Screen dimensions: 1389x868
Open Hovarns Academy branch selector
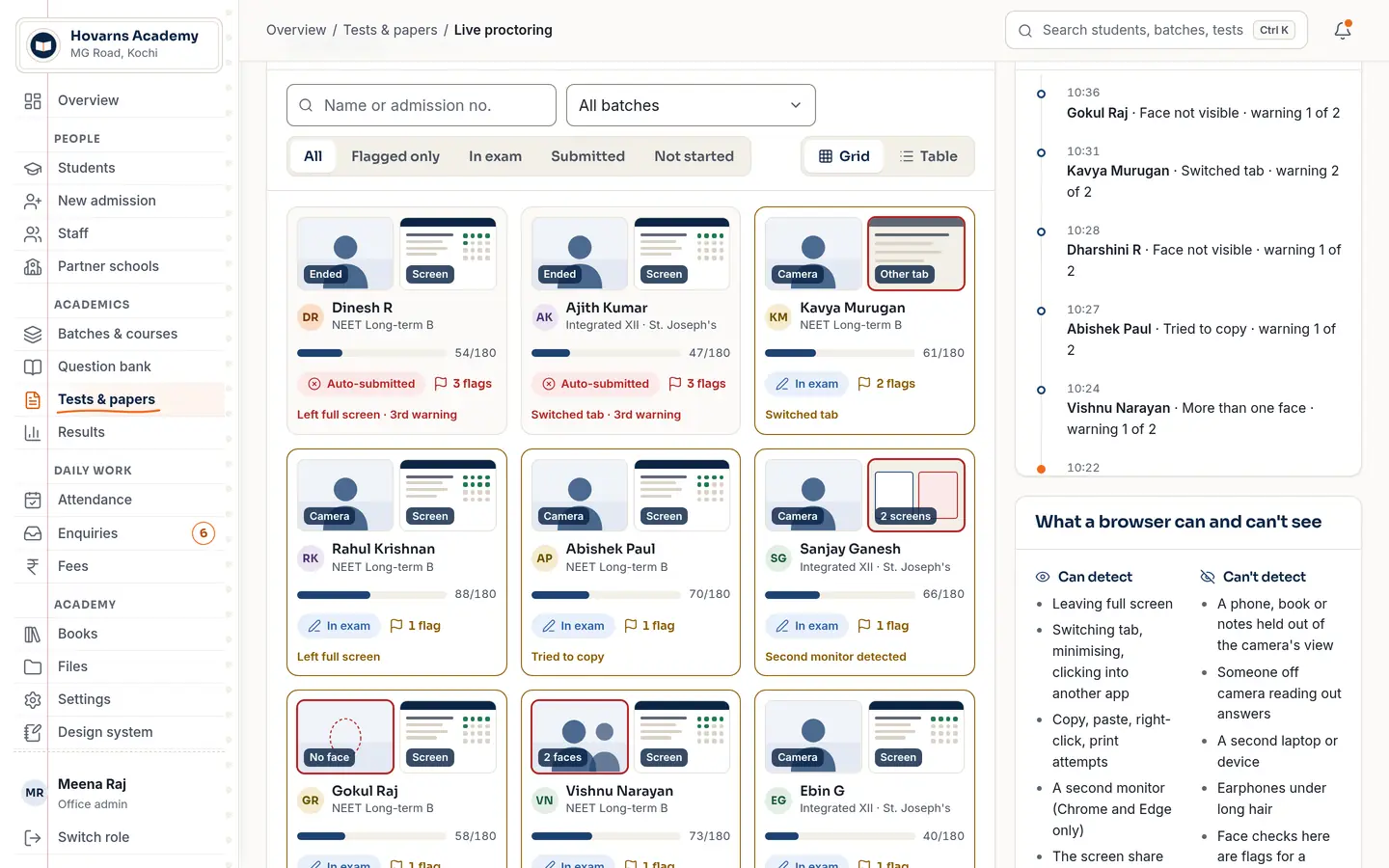120,44
